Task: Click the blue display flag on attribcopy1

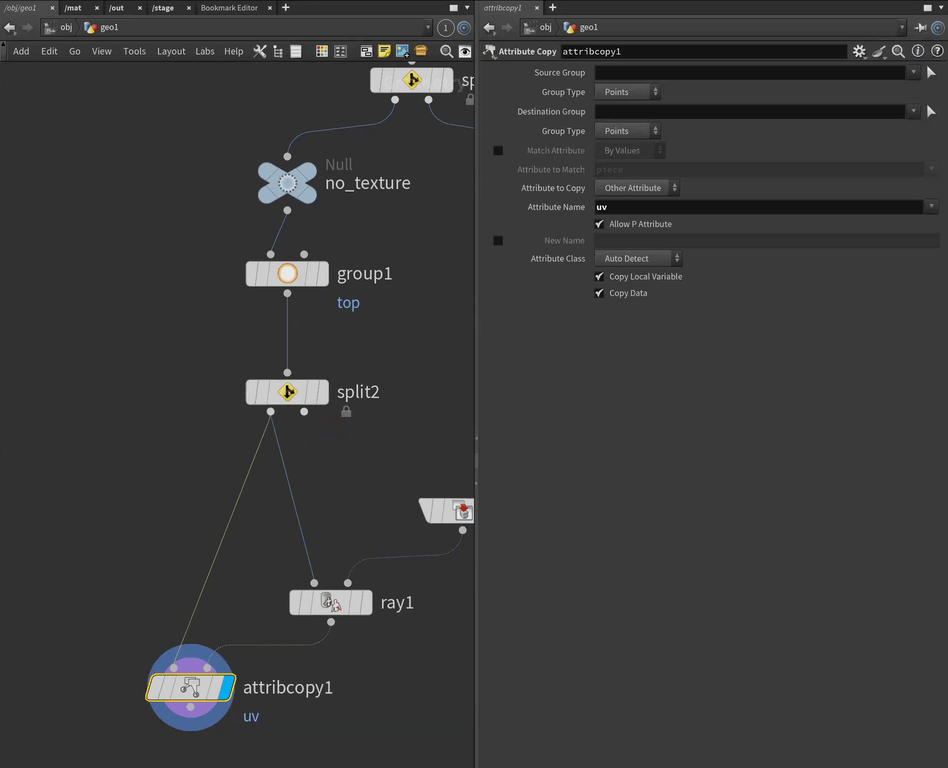Action: [x=225, y=687]
